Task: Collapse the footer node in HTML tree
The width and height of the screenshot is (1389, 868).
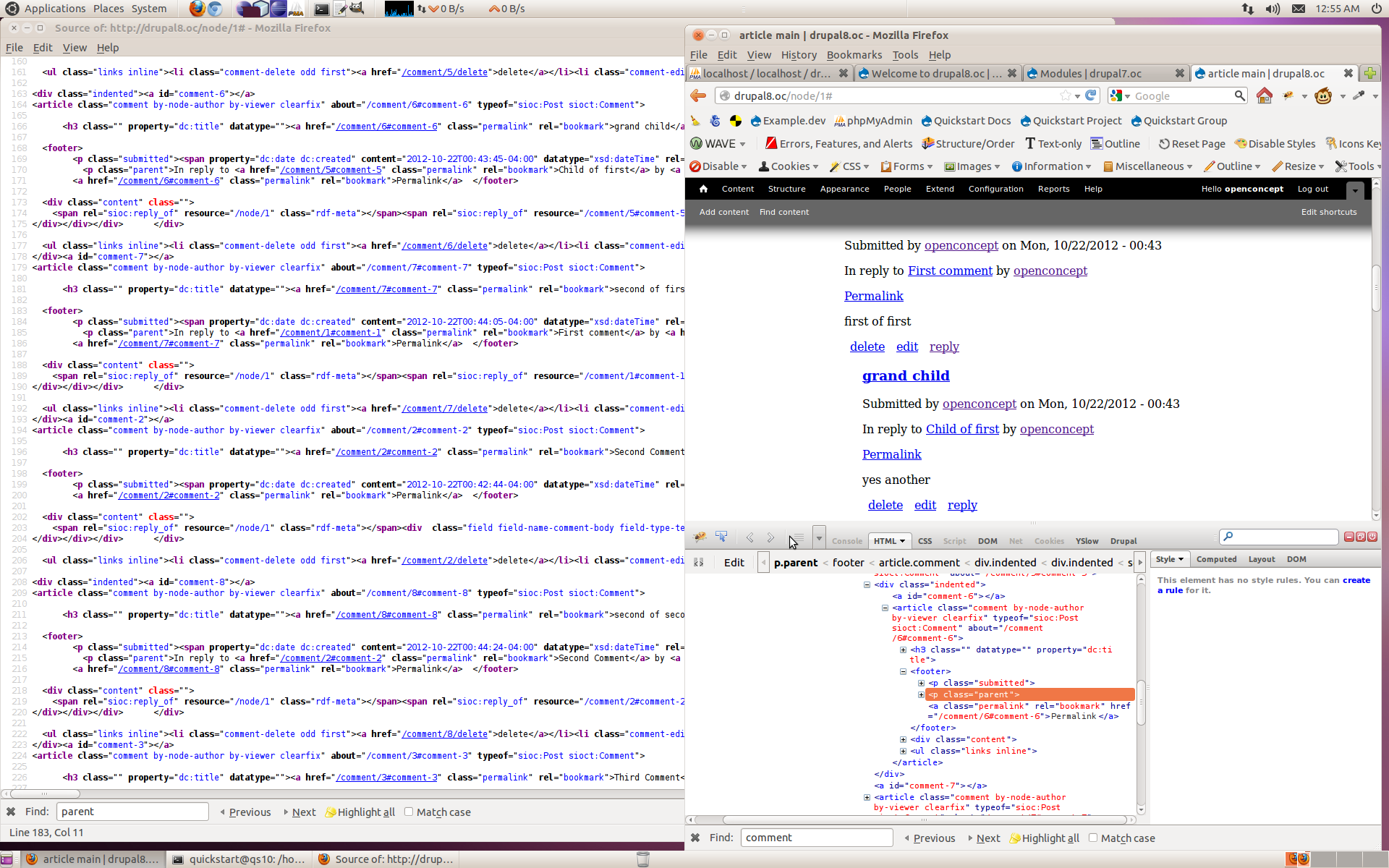Action: coord(903,671)
